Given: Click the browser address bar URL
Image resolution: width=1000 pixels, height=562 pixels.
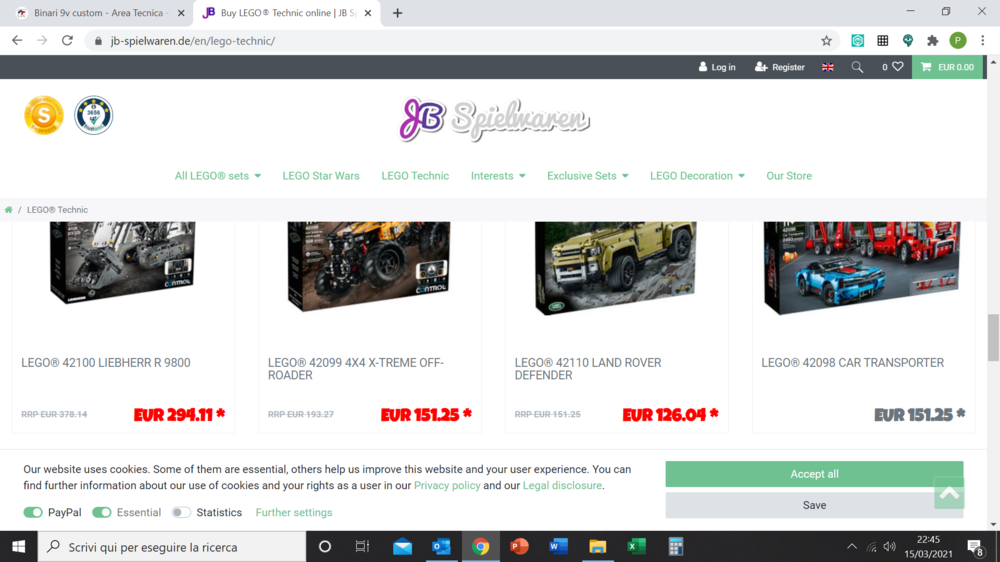Looking at the screenshot, I should click(x=193, y=41).
